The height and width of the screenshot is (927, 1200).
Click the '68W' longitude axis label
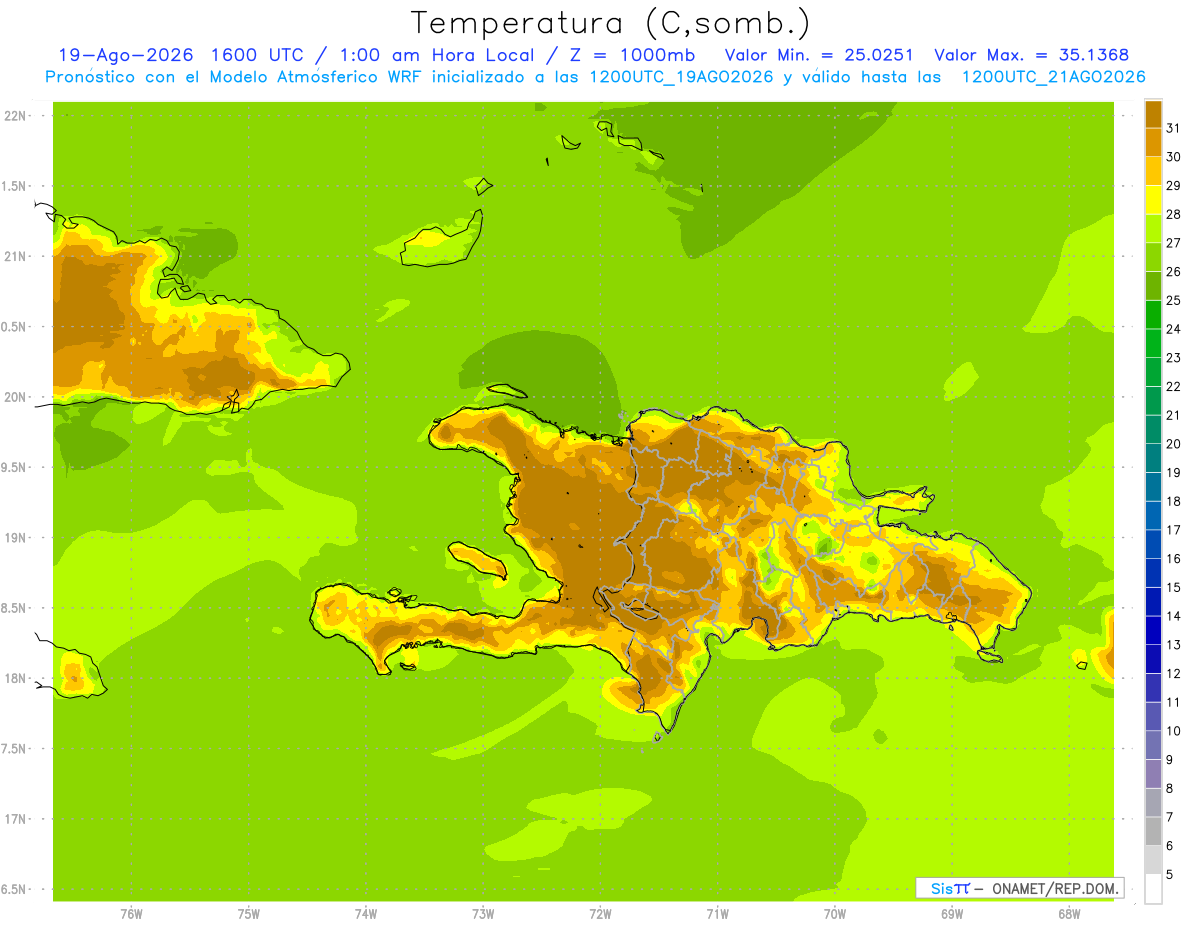click(x=1069, y=914)
